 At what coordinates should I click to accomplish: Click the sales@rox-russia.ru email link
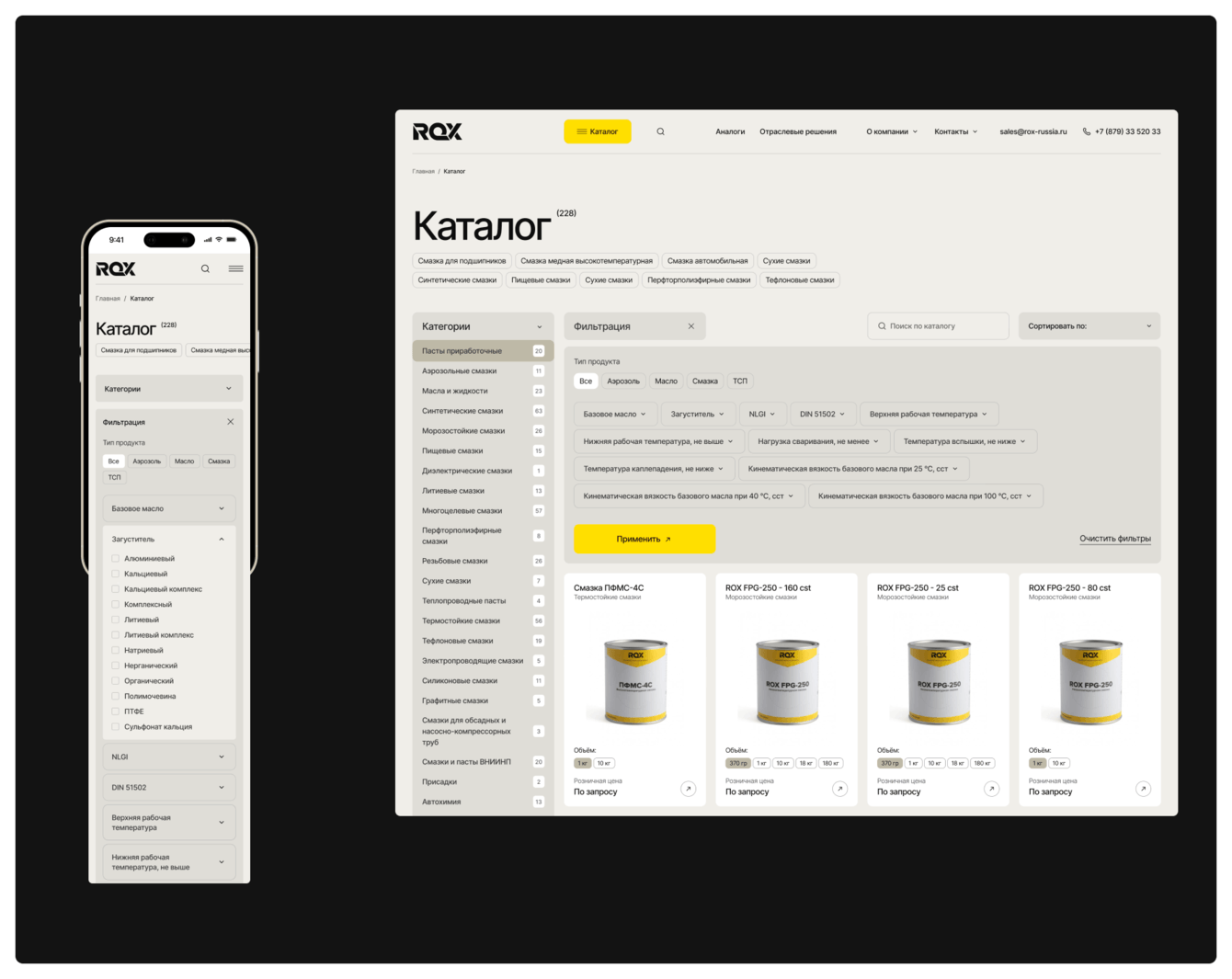coord(1033,131)
